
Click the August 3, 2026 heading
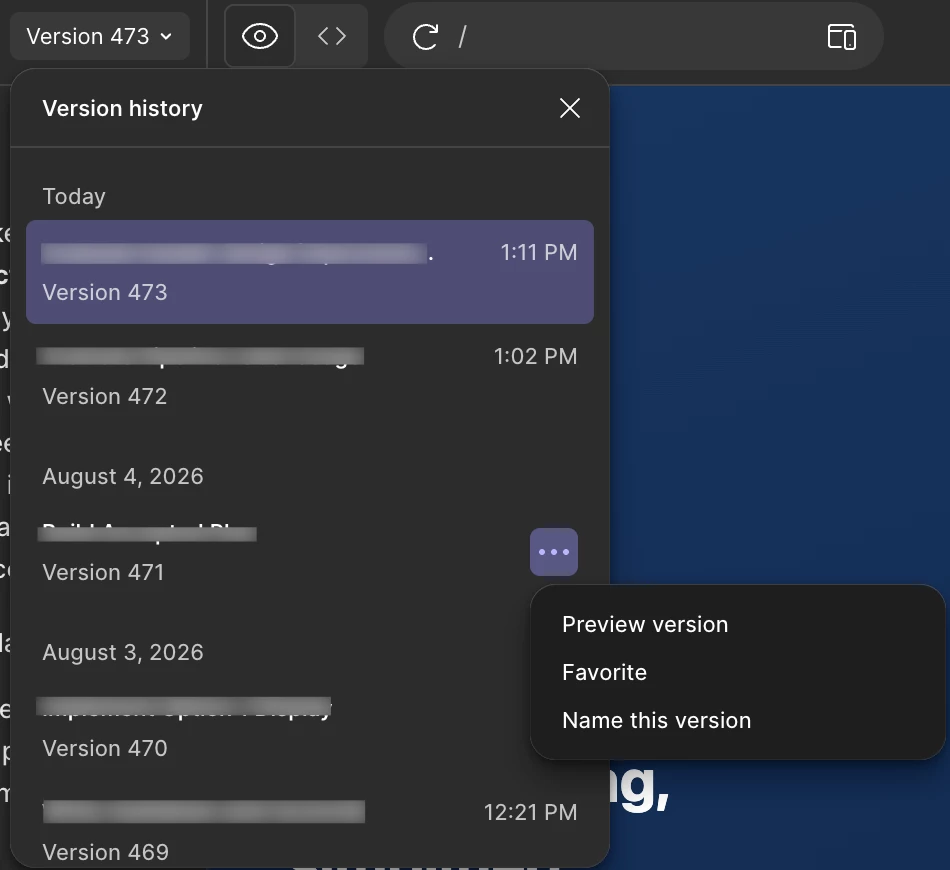(123, 652)
